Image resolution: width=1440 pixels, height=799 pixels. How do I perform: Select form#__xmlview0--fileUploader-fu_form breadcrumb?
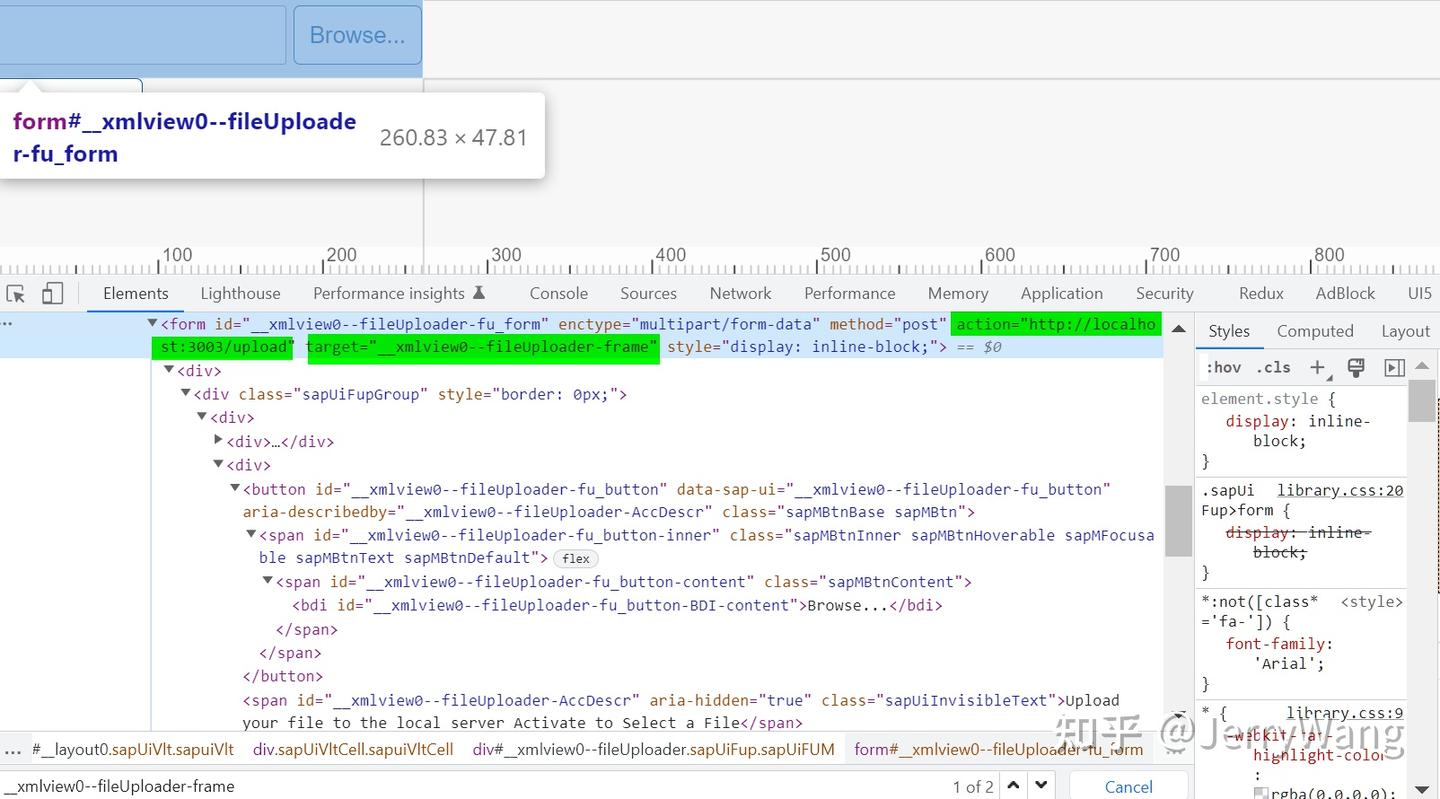coord(998,750)
